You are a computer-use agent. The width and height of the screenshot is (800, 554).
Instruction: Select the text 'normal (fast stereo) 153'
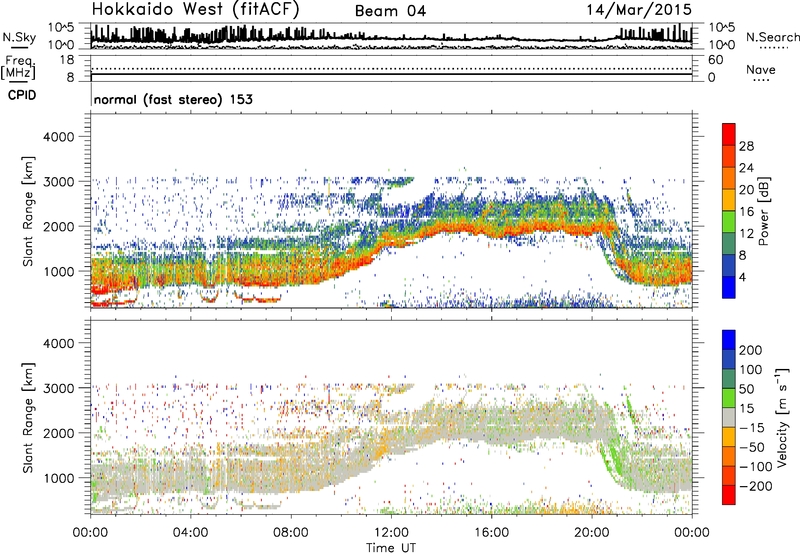[x=173, y=99]
